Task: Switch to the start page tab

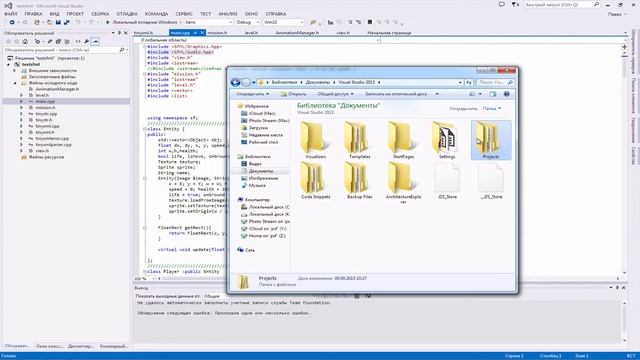Action: click(389, 33)
